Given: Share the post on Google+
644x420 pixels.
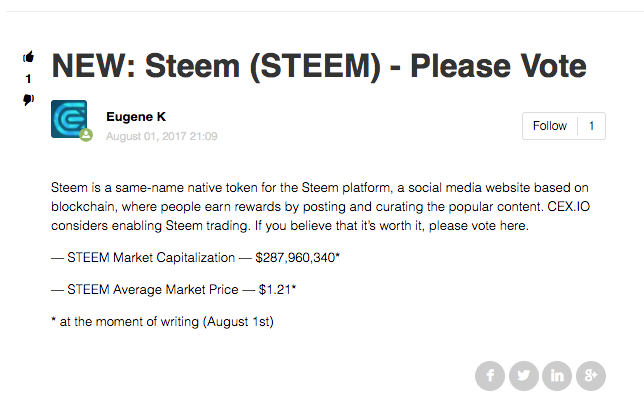Looking at the screenshot, I should pyautogui.click(x=591, y=376).
